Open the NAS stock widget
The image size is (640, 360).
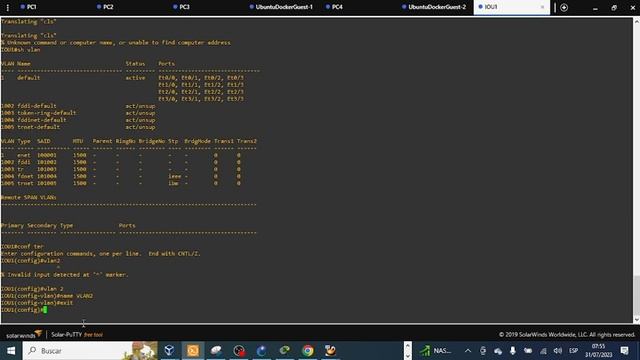(436, 351)
